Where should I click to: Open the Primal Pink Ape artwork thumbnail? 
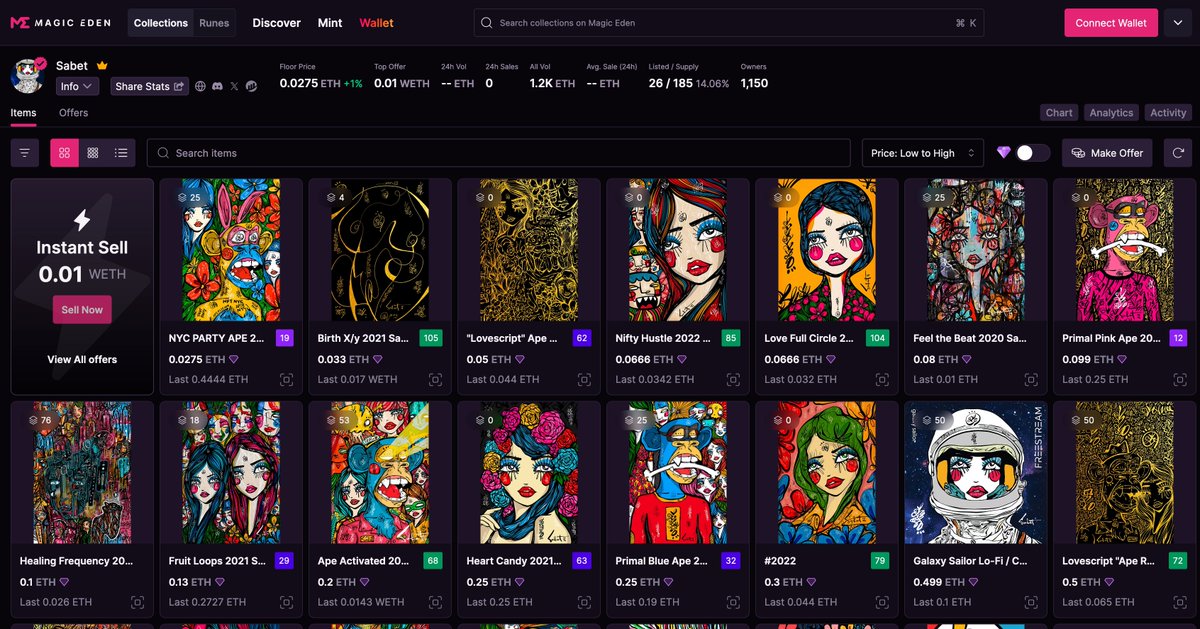tap(1124, 250)
